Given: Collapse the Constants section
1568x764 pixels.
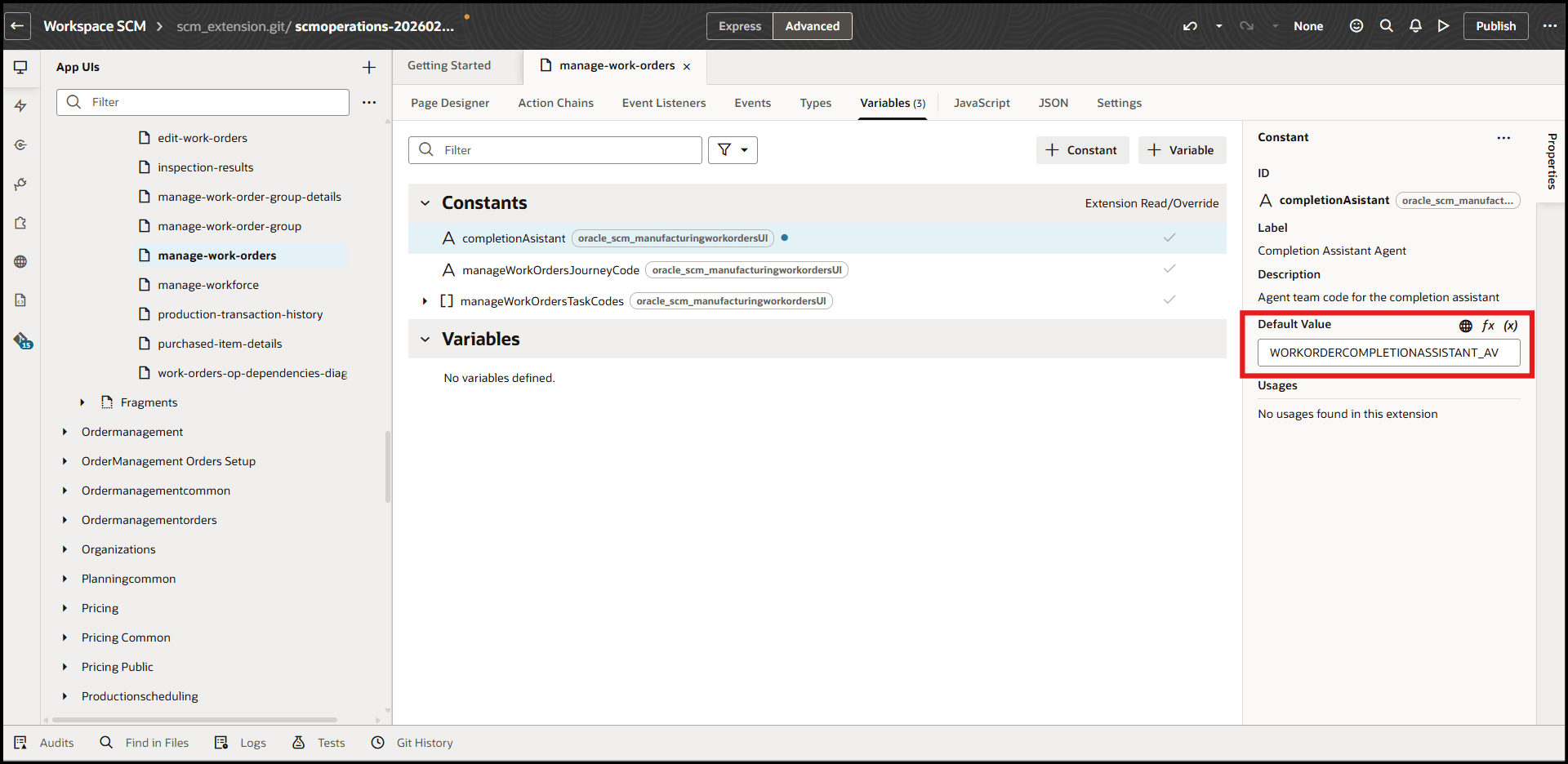Looking at the screenshot, I should pyautogui.click(x=425, y=203).
